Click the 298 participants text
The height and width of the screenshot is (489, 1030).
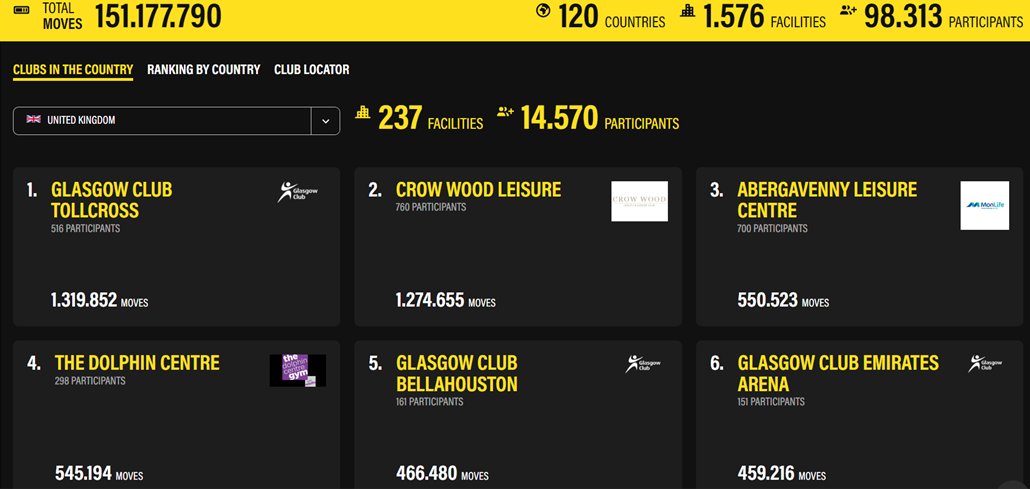tap(90, 381)
